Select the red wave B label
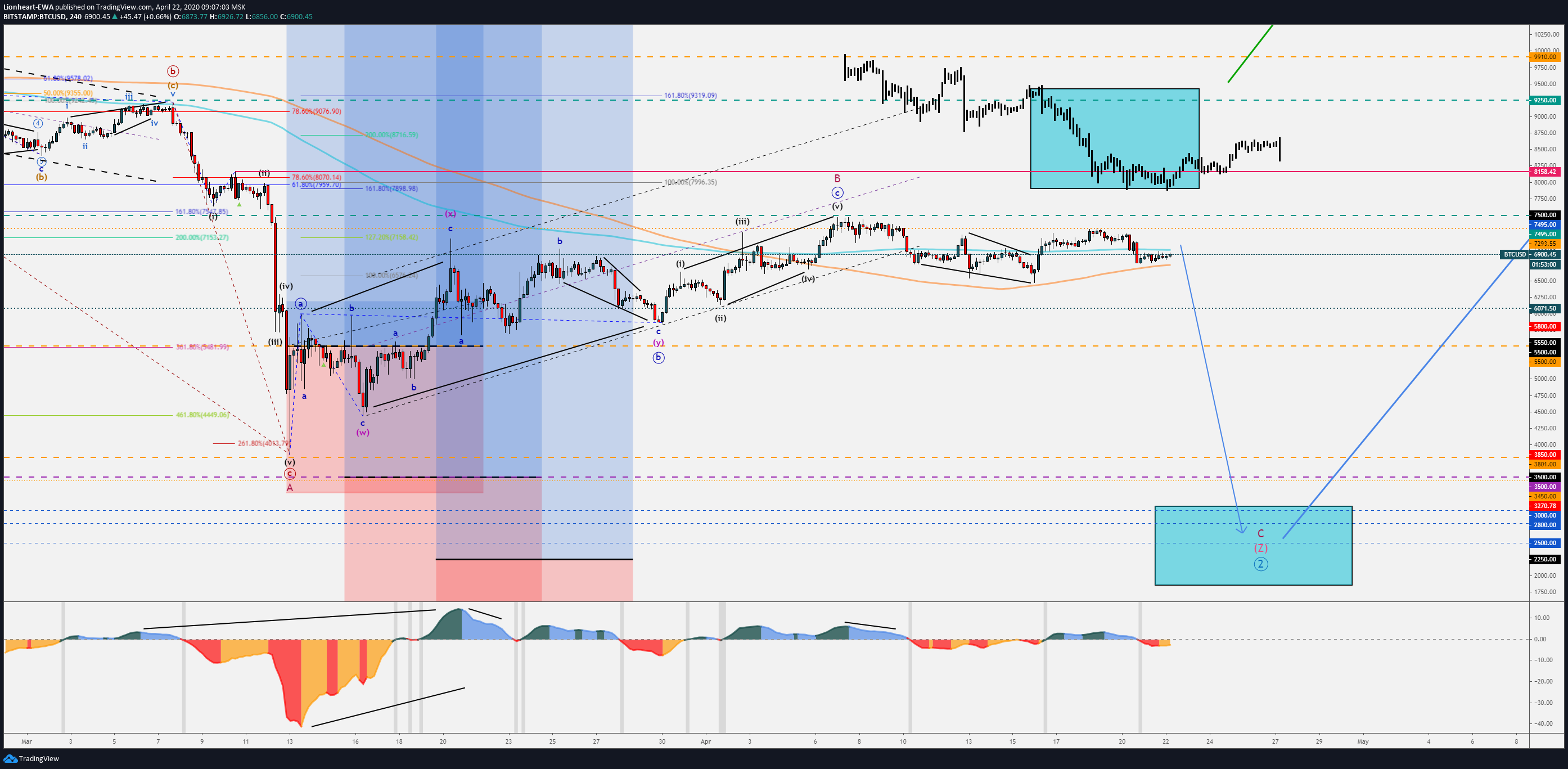Image resolution: width=1568 pixels, height=769 pixels. tap(837, 178)
